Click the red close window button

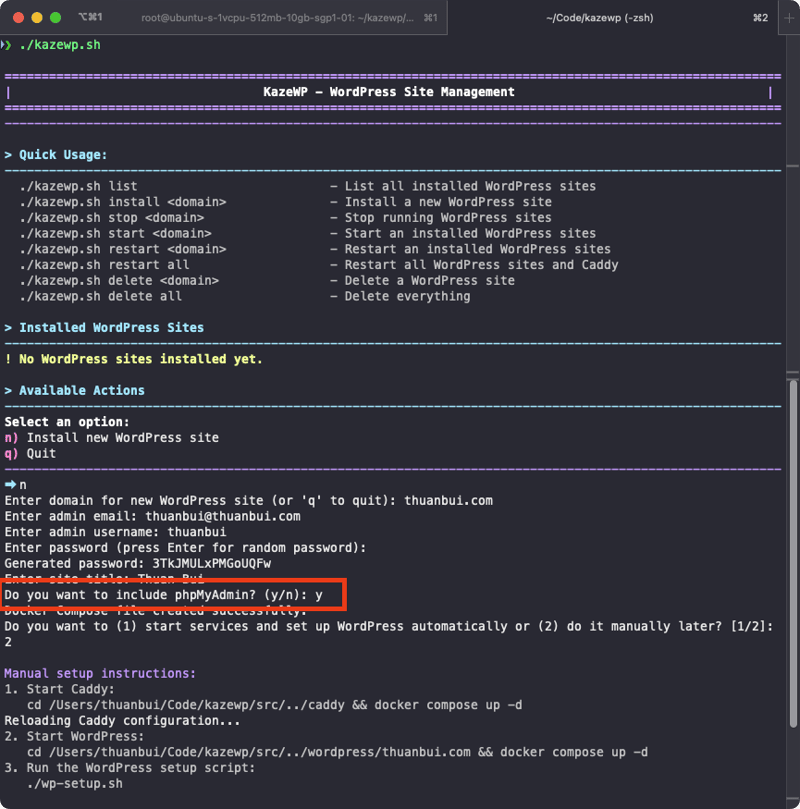click(19, 18)
